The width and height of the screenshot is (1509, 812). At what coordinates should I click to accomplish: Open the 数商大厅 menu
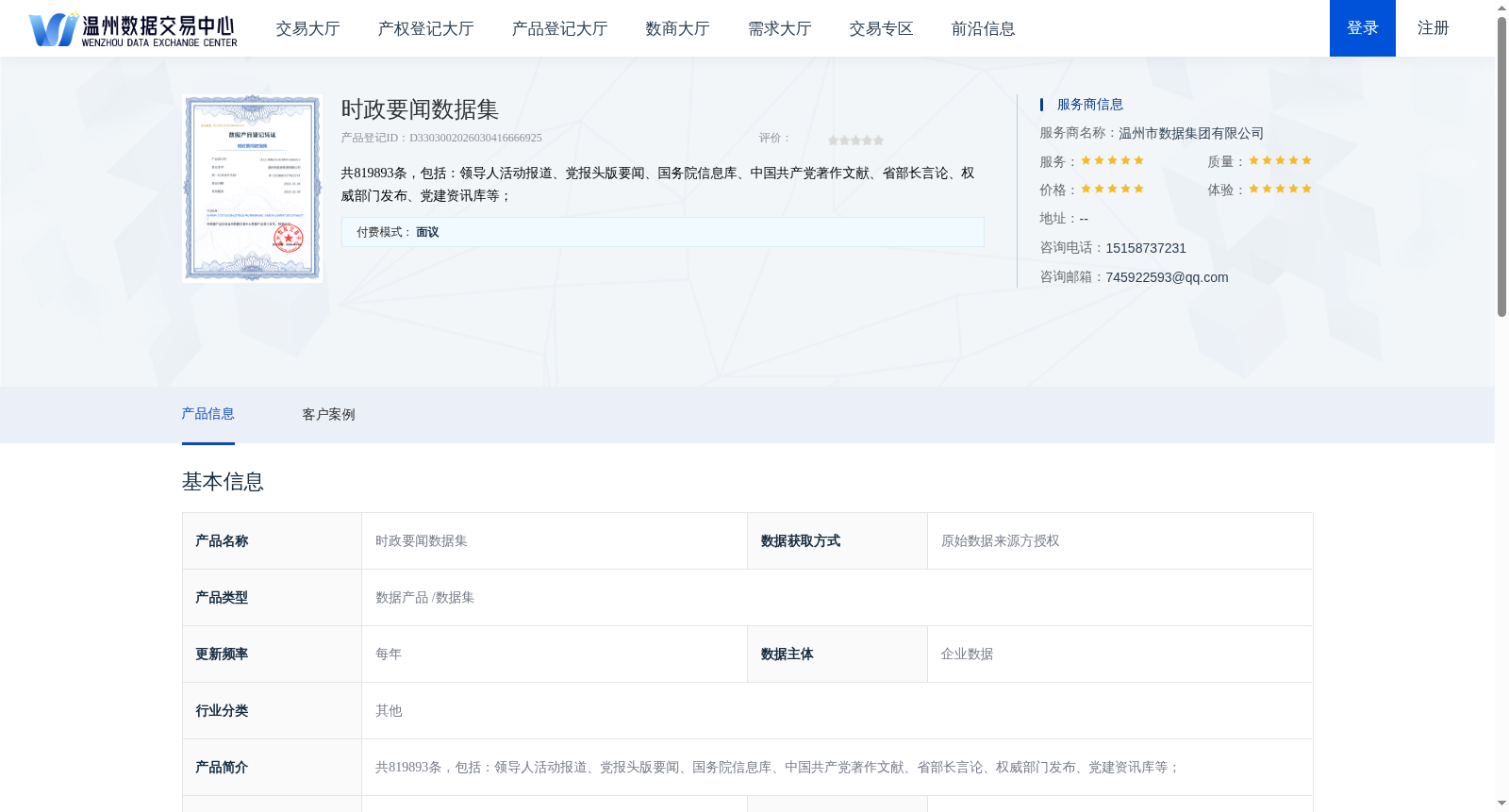tap(677, 28)
